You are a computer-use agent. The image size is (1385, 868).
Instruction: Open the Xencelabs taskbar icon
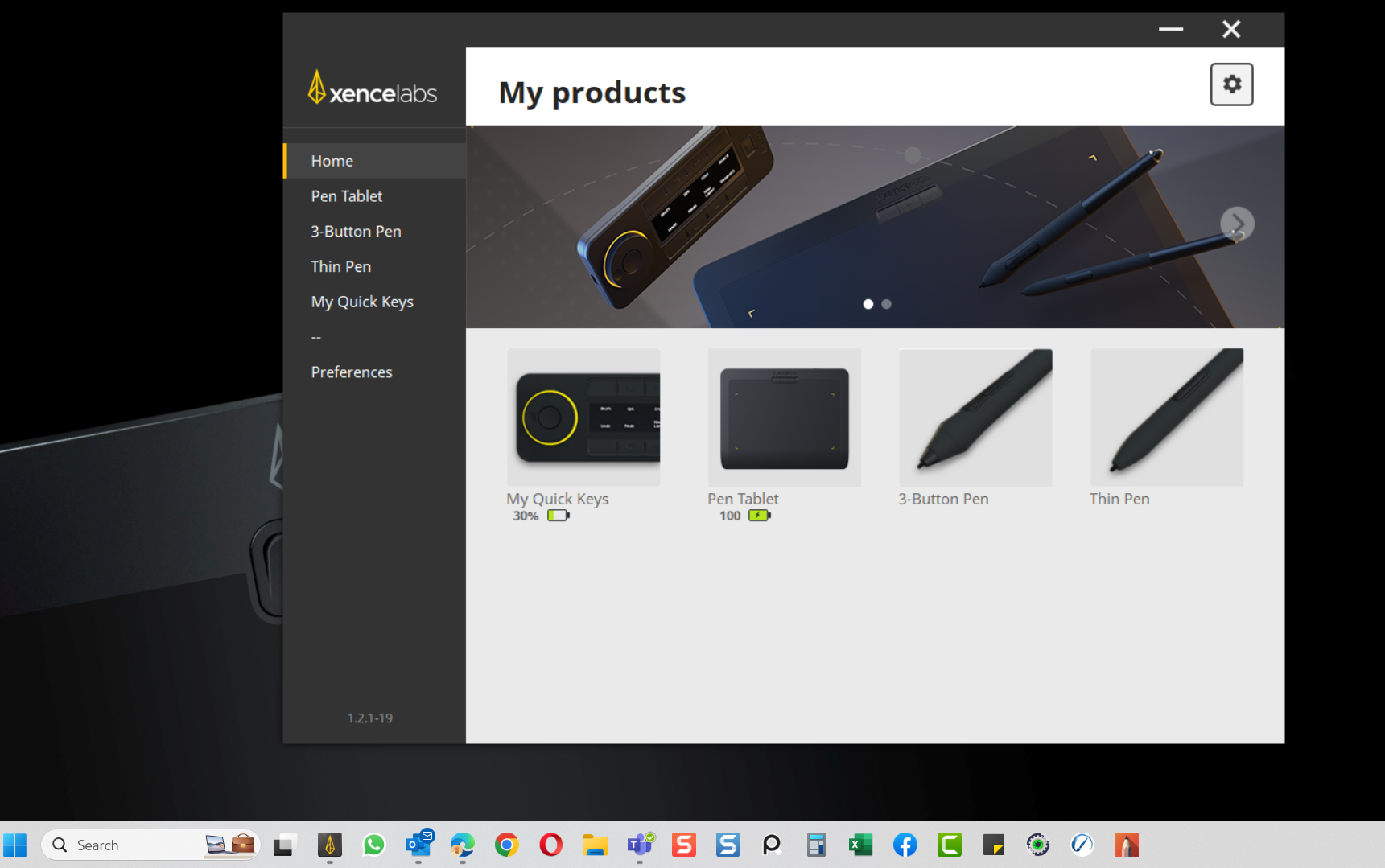[330, 845]
